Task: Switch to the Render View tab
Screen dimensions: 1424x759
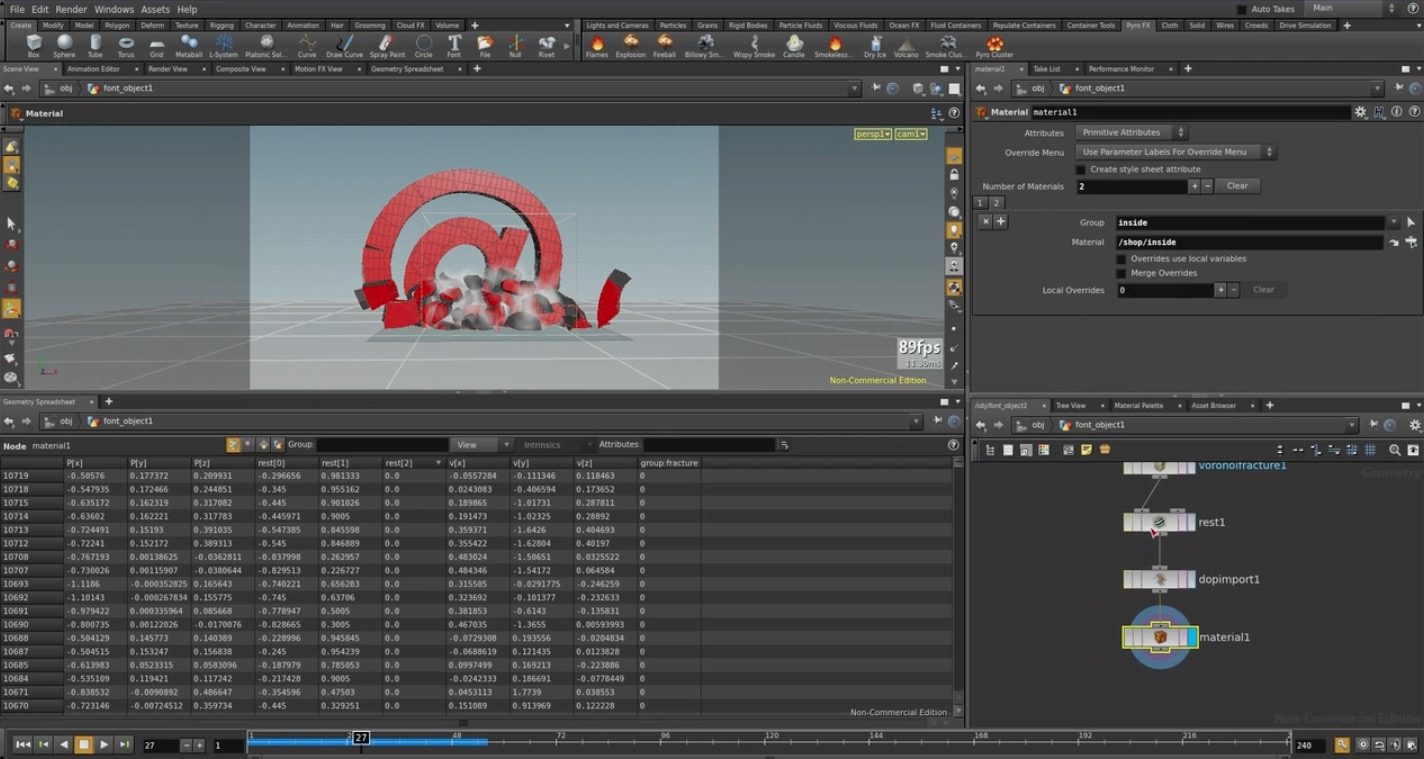Action: 168,69
